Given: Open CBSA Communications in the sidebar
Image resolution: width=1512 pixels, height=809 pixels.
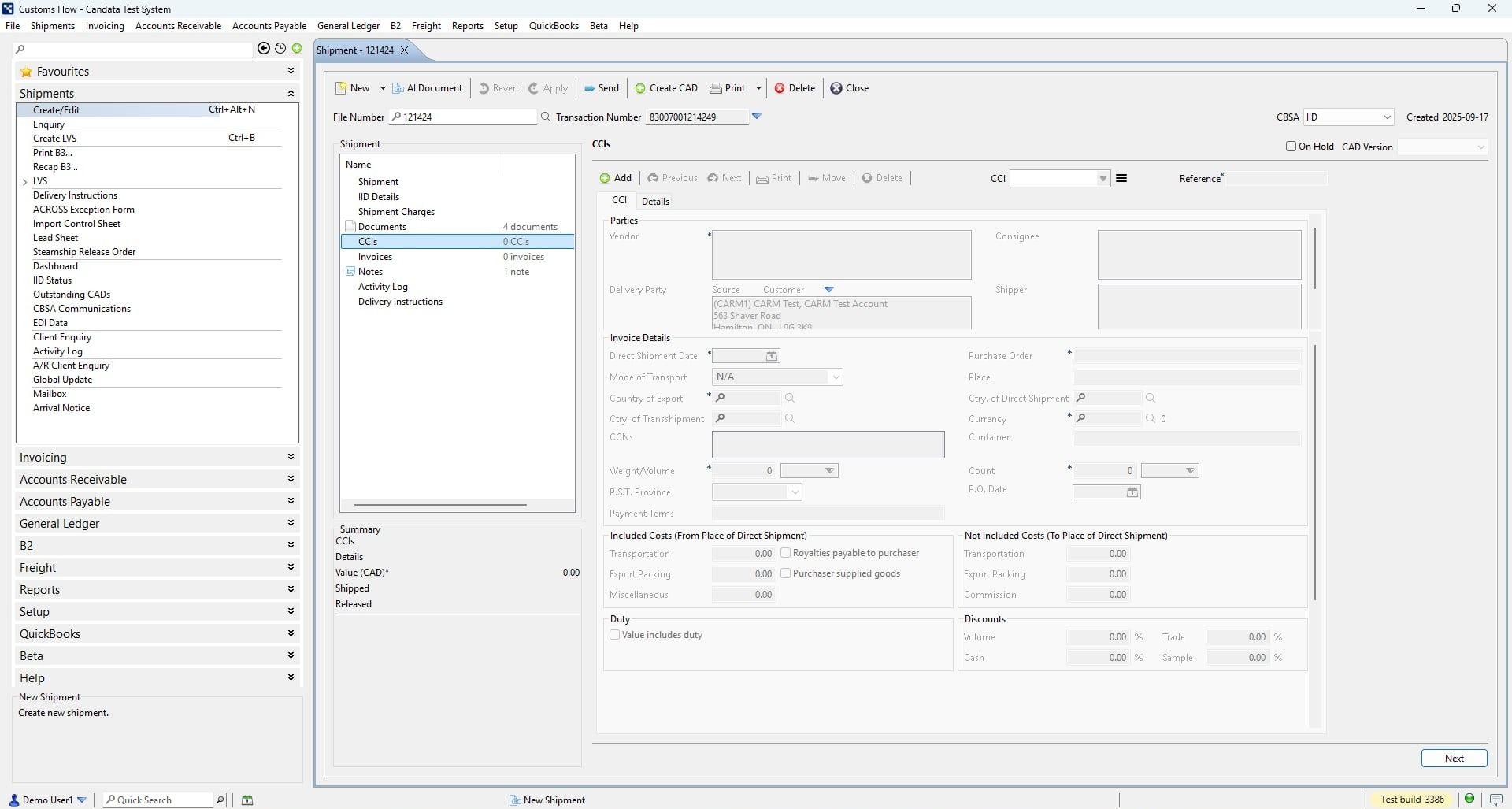Looking at the screenshot, I should coord(82,309).
